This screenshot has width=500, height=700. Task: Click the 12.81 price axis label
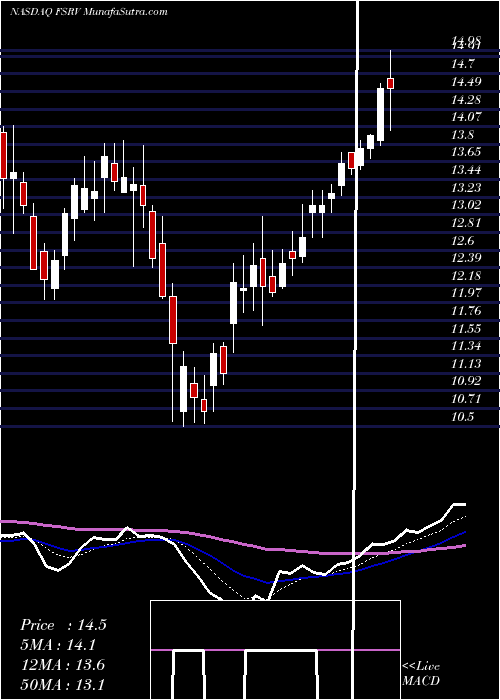(466, 223)
